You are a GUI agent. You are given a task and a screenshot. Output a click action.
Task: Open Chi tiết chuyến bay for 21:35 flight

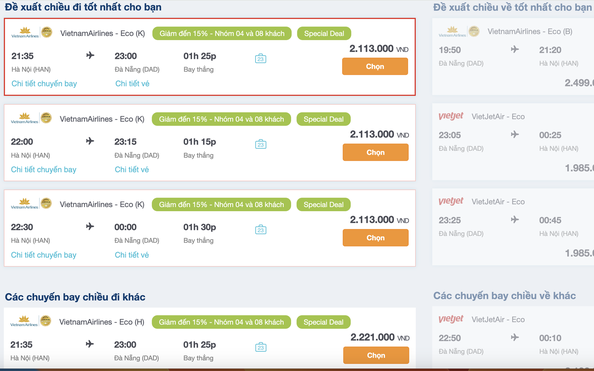click(x=44, y=83)
